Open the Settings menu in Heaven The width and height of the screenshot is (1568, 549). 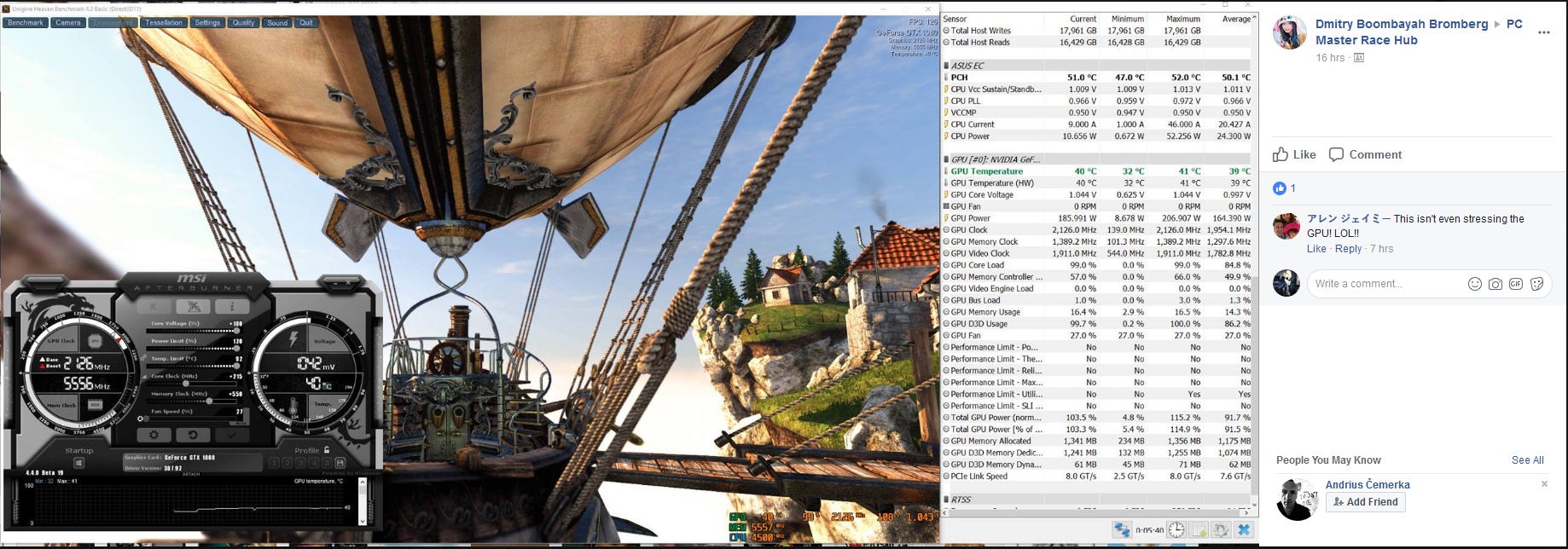coord(207,23)
